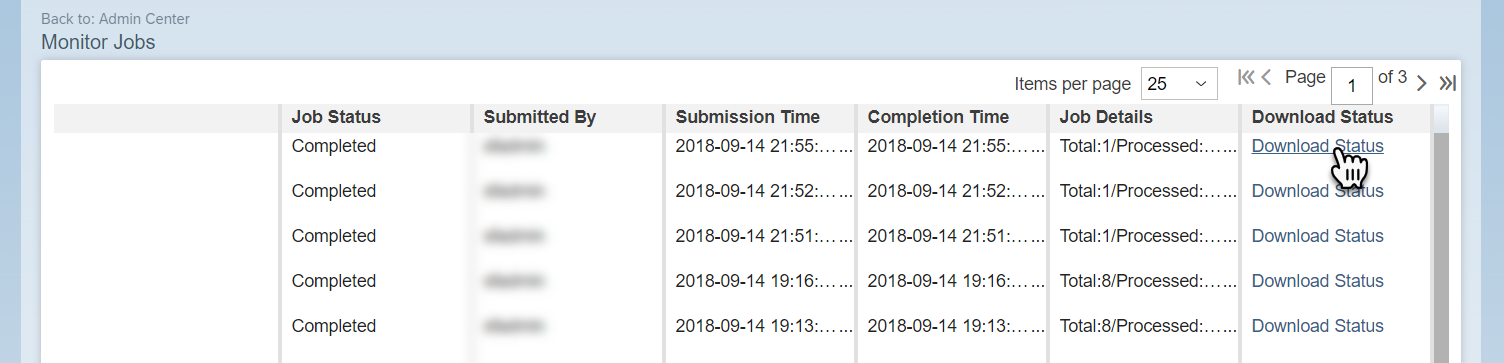Download Status for 19:16 job
This screenshot has width=1504, height=363.
pyautogui.click(x=1317, y=281)
